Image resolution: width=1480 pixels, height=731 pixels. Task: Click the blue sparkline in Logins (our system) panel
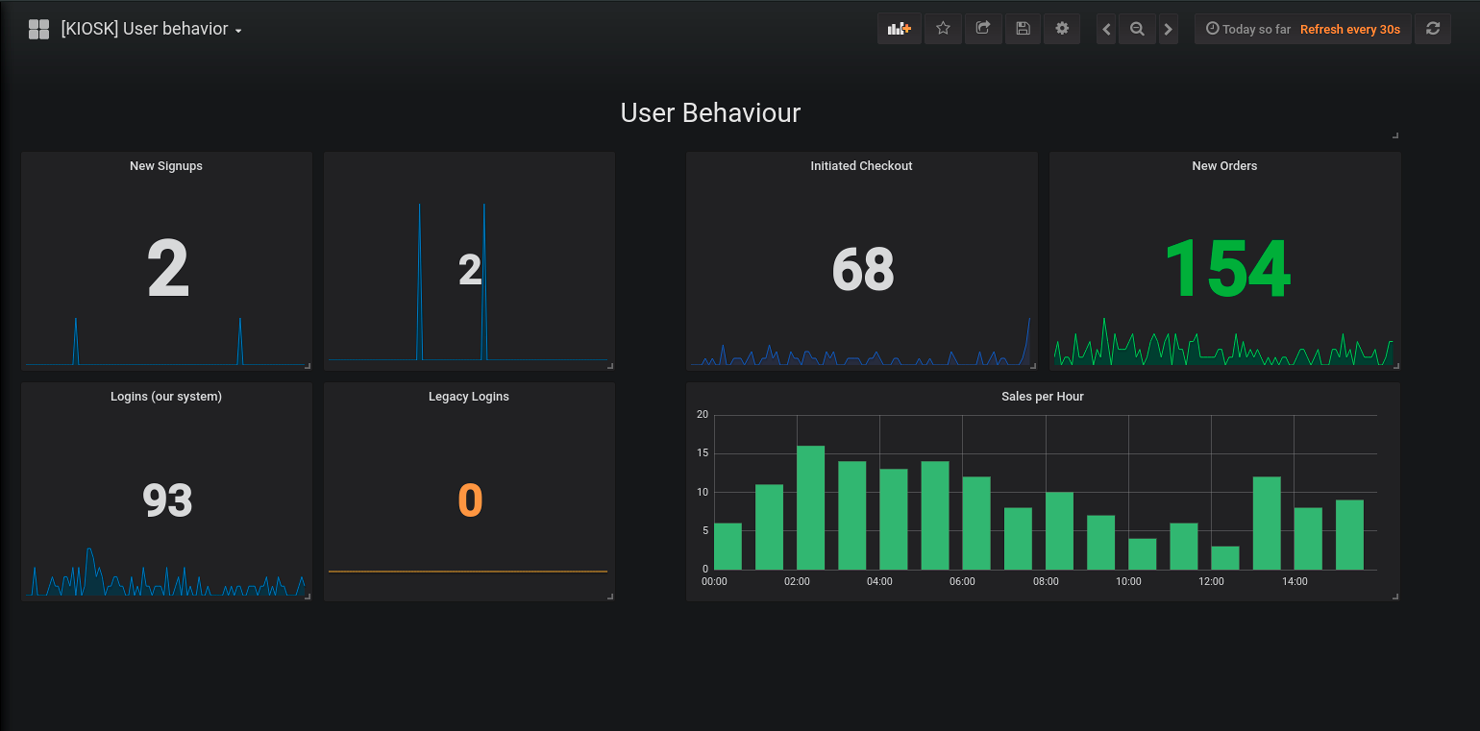[167, 572]
